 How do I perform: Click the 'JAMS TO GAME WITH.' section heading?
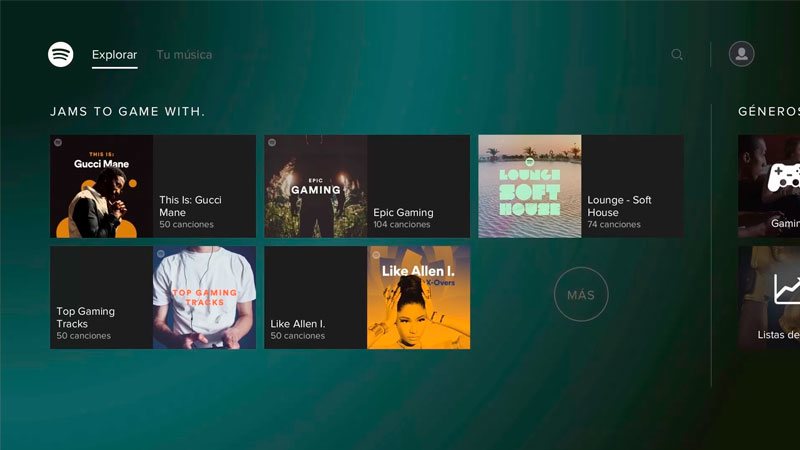(127, 112)
